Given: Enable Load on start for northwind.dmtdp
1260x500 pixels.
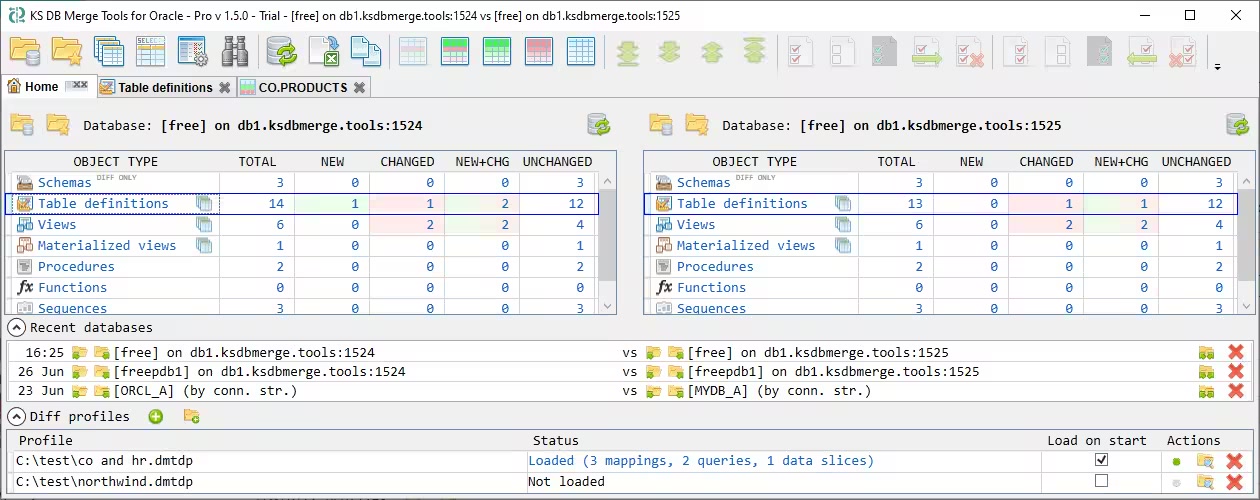Looking at the screenshot, I should (1101, 481).
